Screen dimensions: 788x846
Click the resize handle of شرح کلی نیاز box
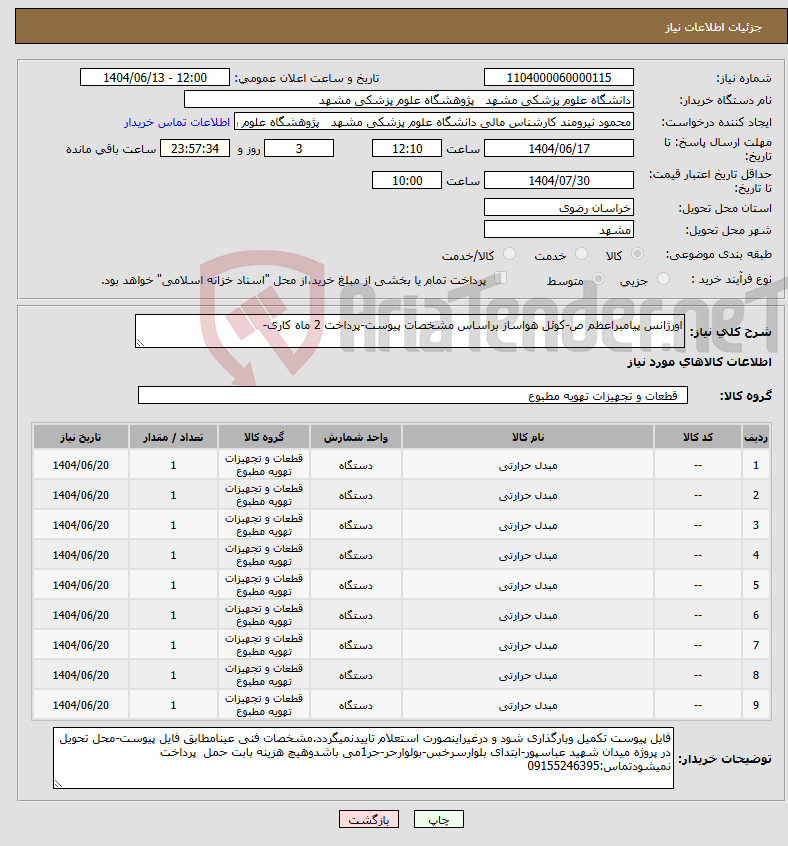(140, 343)
